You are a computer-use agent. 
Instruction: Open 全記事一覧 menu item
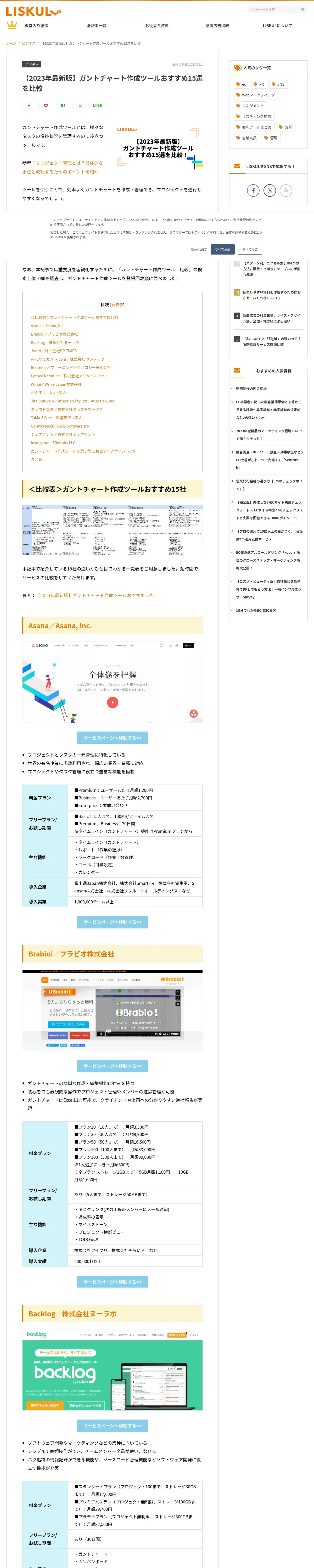pos(96,26)
